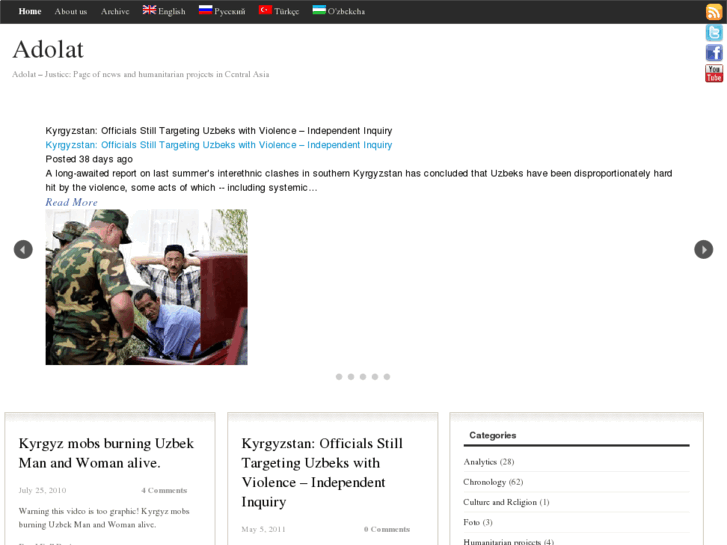Open the Humanitarian projects category

point(508,541)
